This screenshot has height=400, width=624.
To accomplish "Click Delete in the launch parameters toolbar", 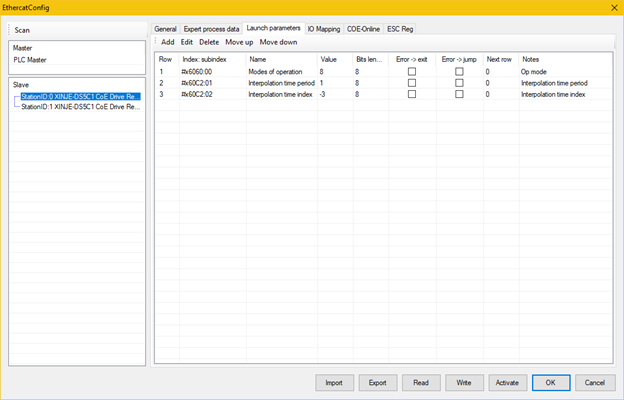I will 209,42.
